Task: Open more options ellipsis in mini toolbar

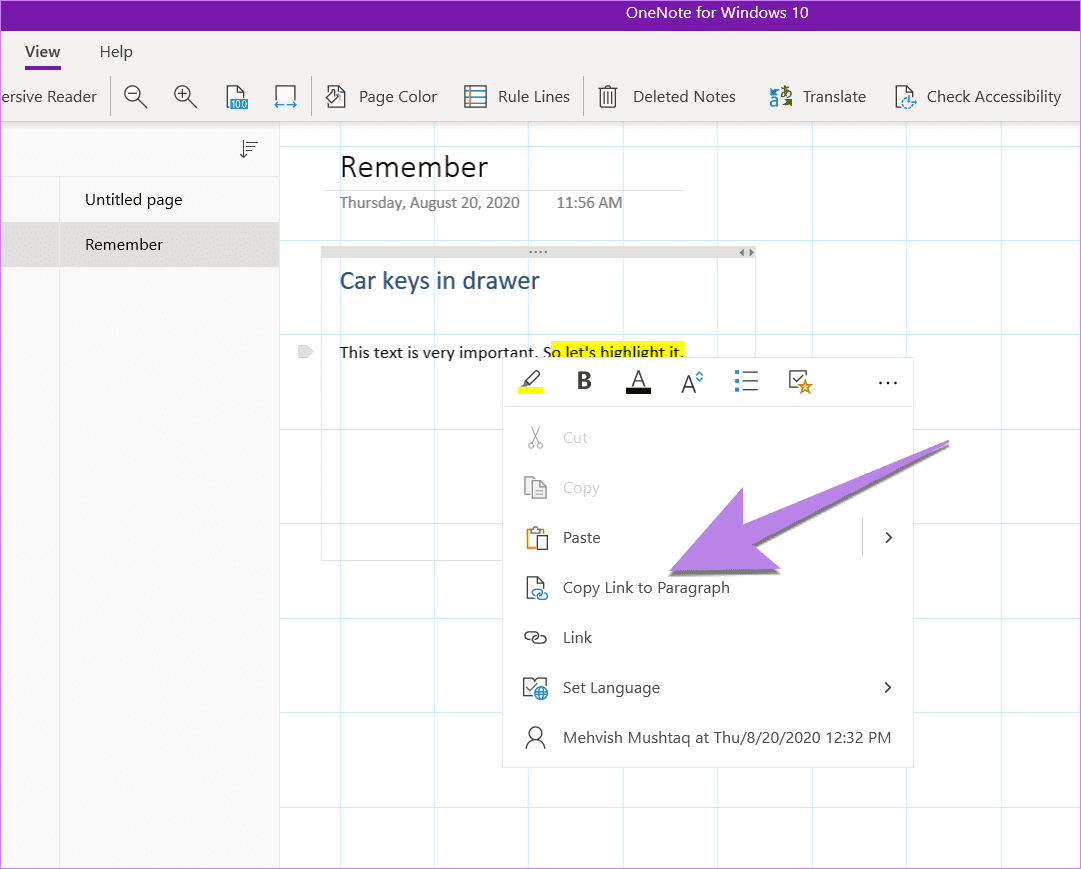Action: tap(888, 383)
